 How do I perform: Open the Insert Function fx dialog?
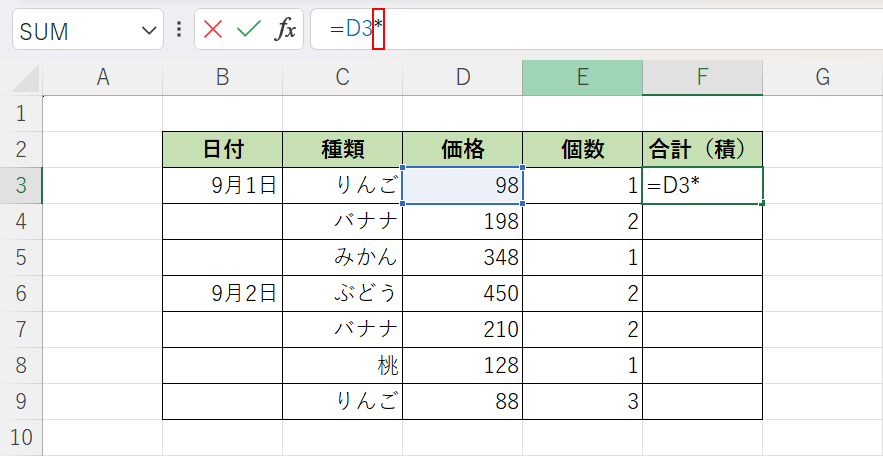pos(285,30)
